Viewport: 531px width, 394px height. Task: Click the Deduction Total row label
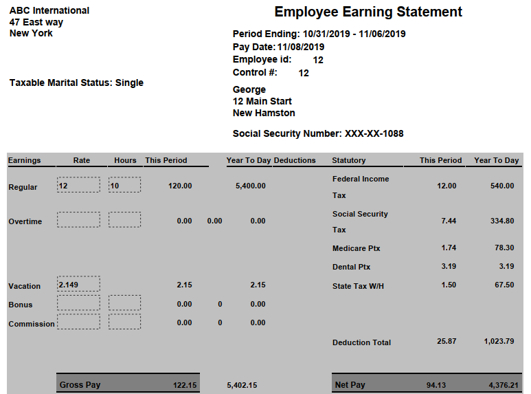(362, 343)
